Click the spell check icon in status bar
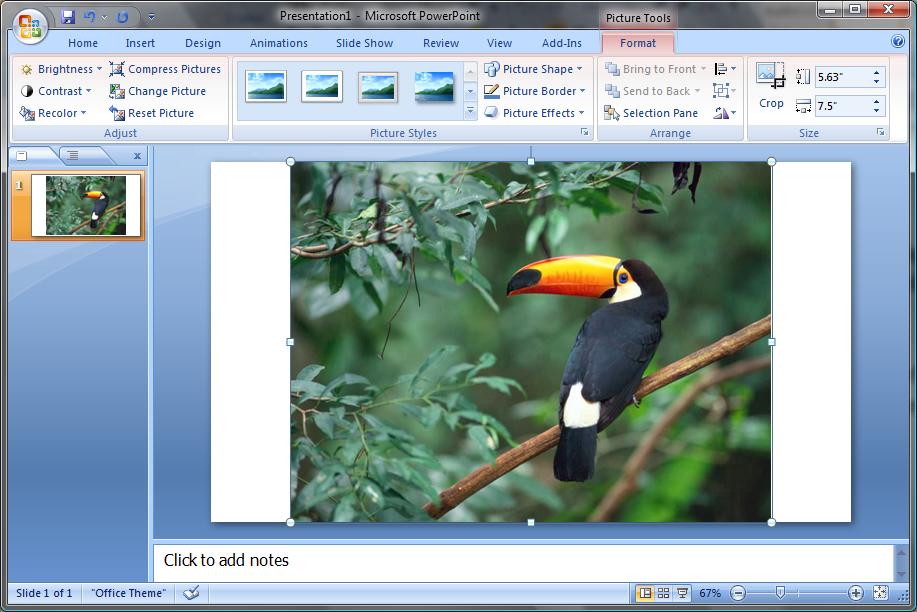 (191, 593)
